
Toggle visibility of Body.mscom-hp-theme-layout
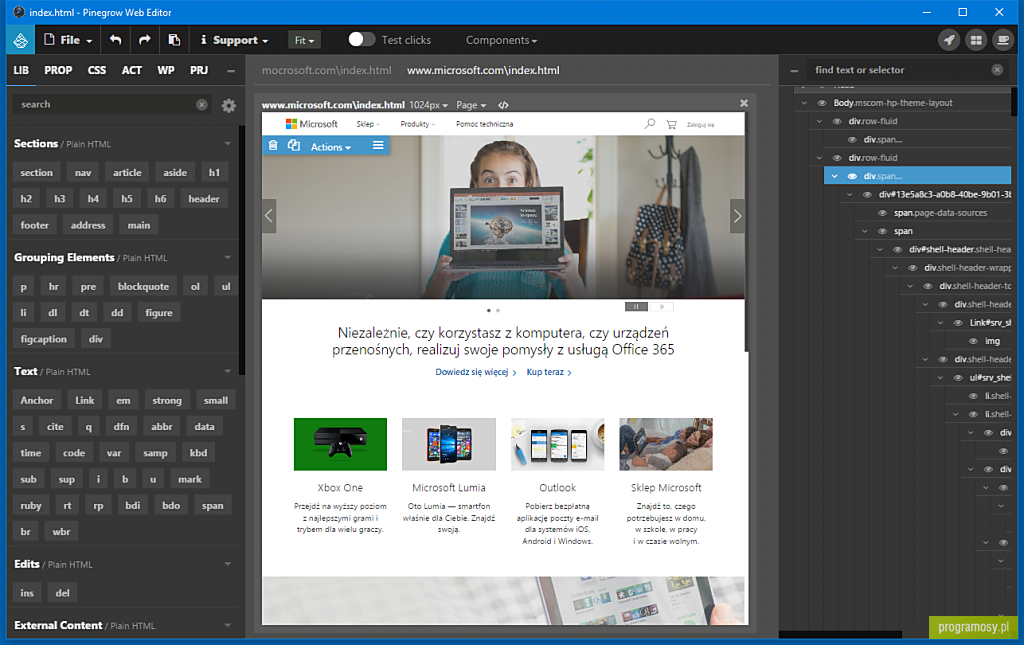(822, 103)
